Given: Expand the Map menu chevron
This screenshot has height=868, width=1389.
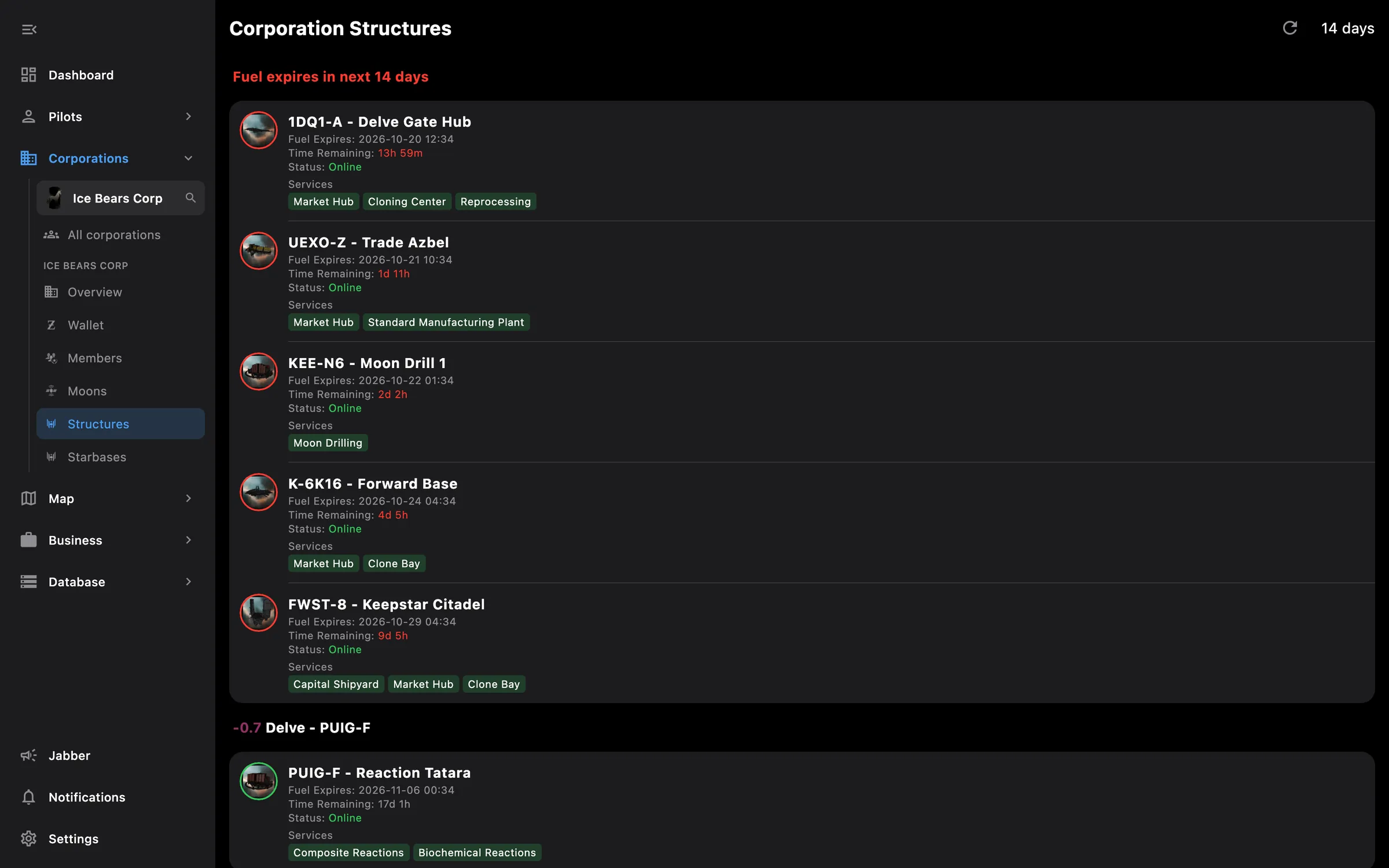Looking at the screenshot, I should (188, 498).
